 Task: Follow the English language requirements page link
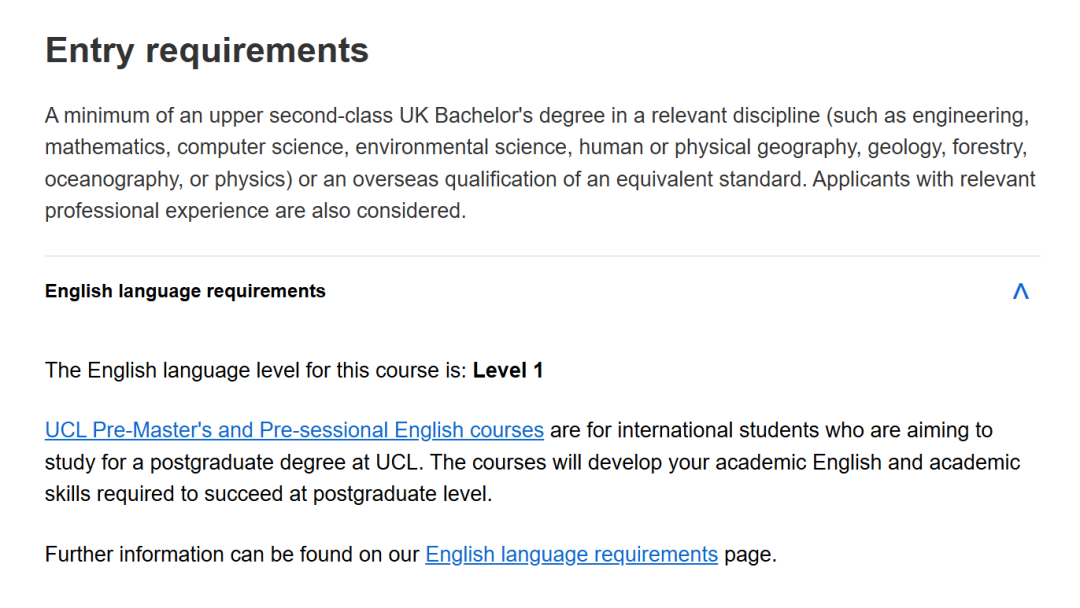point(571,554)
